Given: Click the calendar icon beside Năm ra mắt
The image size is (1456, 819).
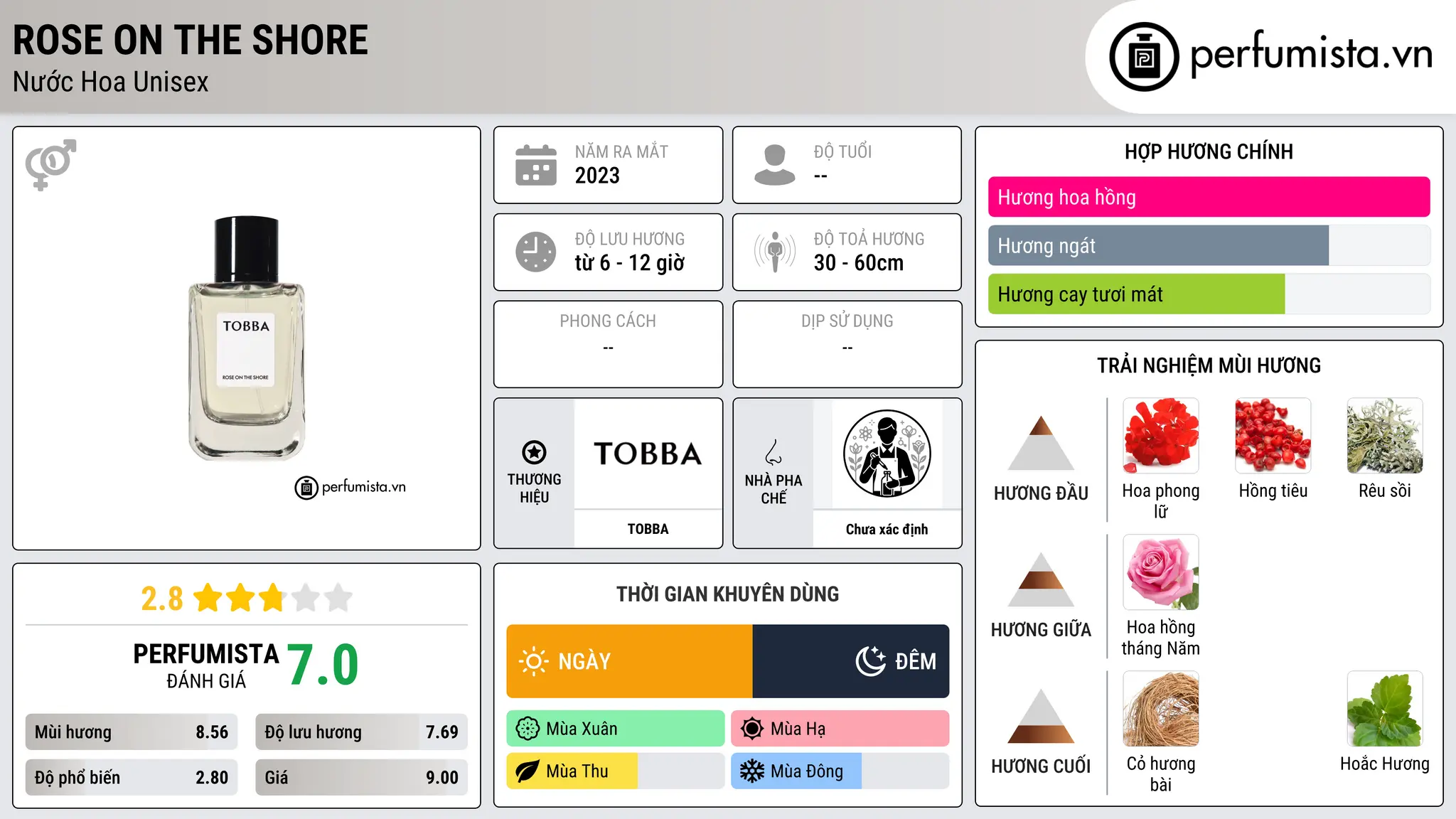Looking at the screenshot, I should (535, 165).
